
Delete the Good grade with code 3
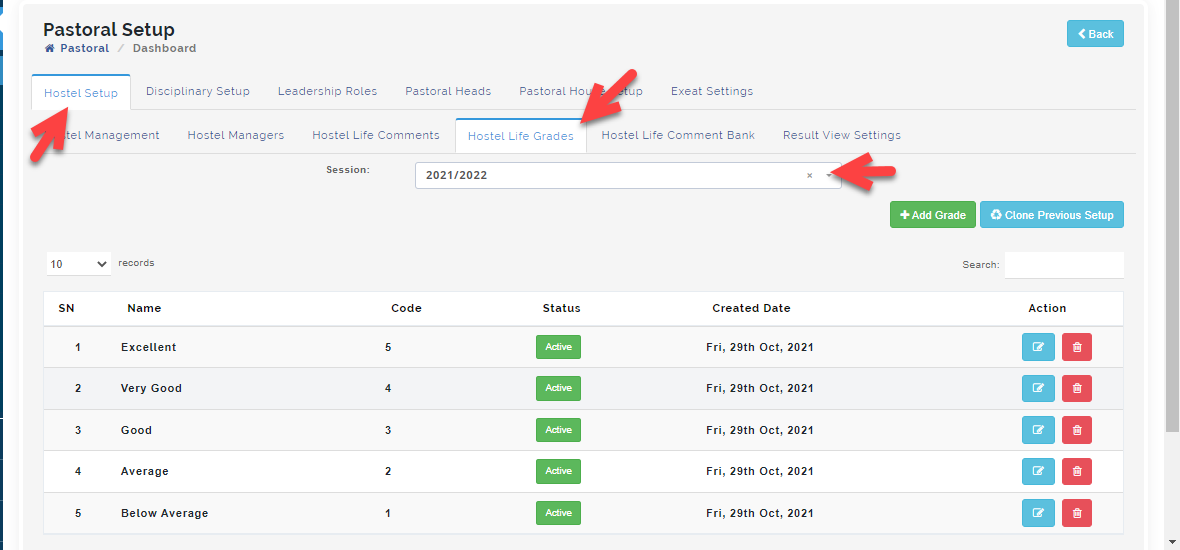[x=1076, y=430]
